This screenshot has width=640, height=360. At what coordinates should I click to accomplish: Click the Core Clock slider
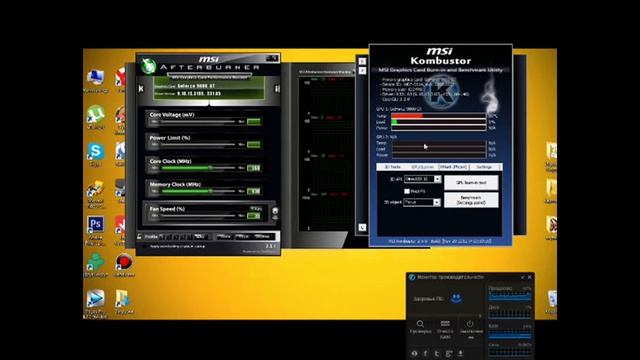tap(198, 168)
